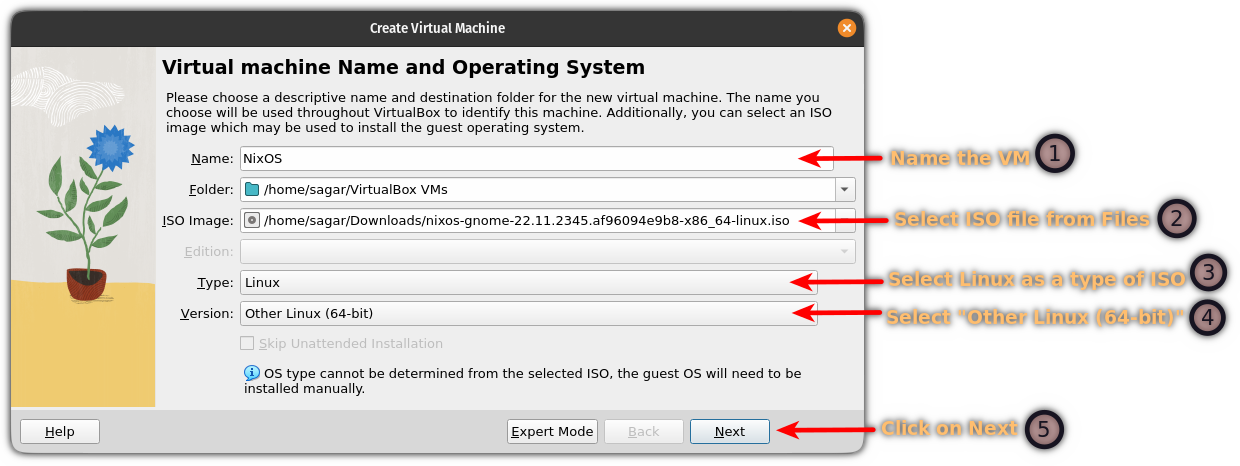Expand the Folder dropdown arrow
The height and width of the screenshot is (466, 1240).
845,189
